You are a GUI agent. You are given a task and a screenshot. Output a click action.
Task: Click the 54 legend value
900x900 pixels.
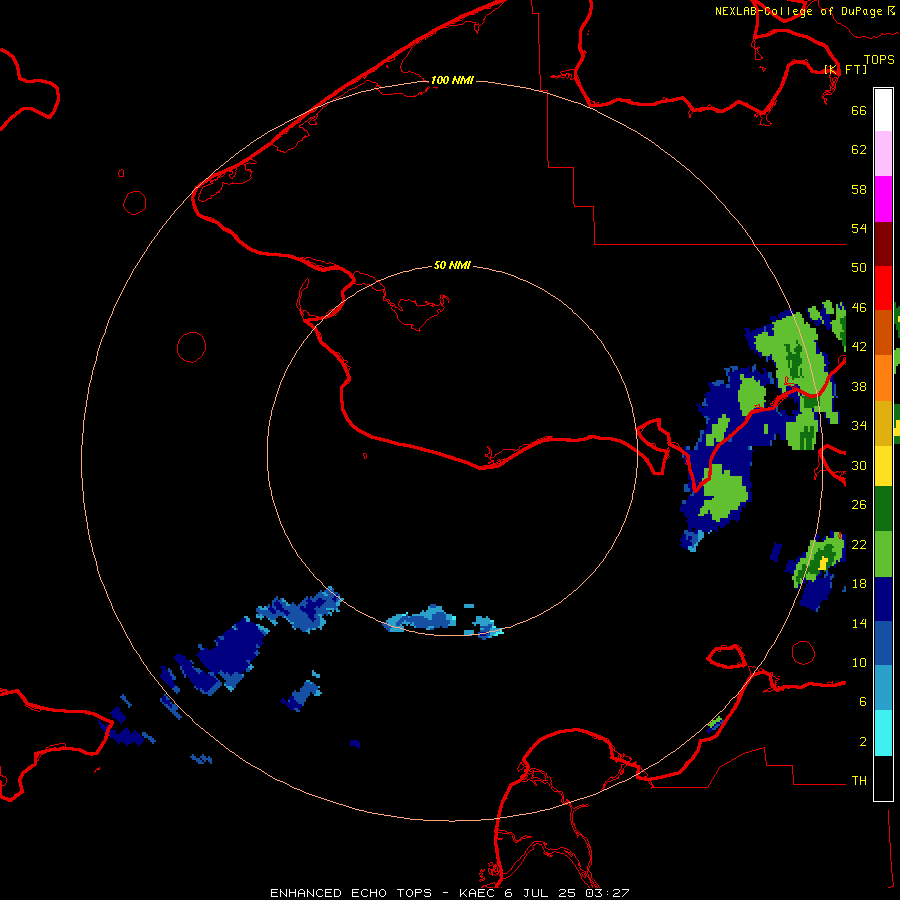(x=859, y=228)
